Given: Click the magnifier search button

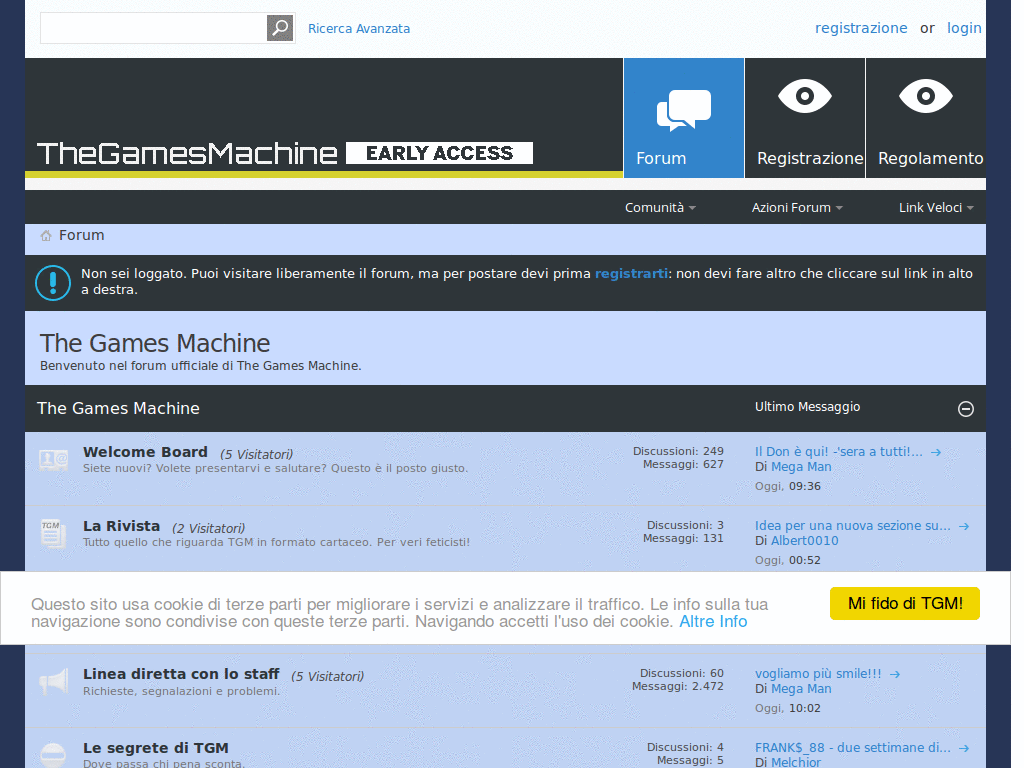Looking at the screenshot, I should [280, 28].
